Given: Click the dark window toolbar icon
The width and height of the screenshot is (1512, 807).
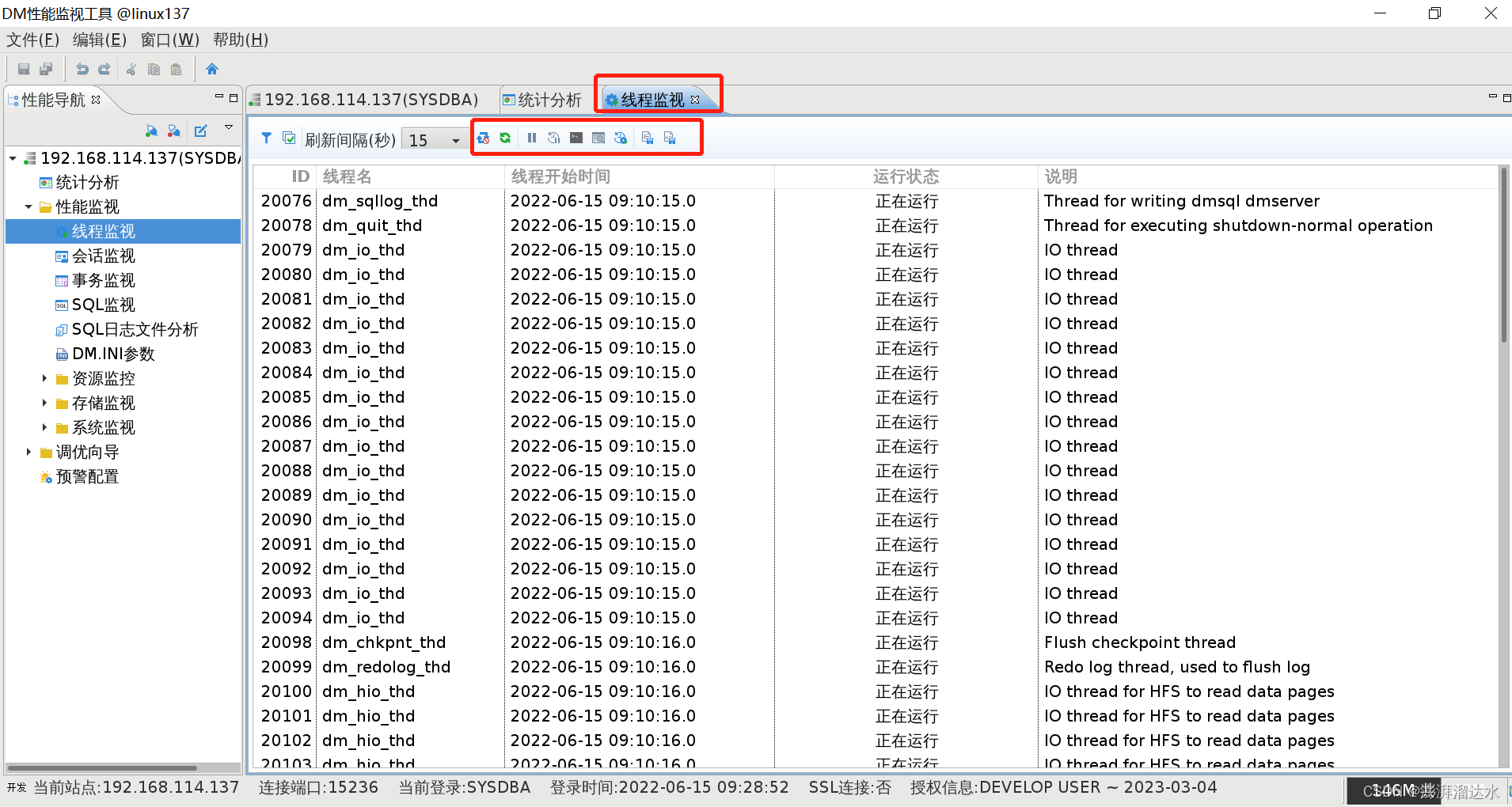Looking at the screenshot, I should coord(576,138).
